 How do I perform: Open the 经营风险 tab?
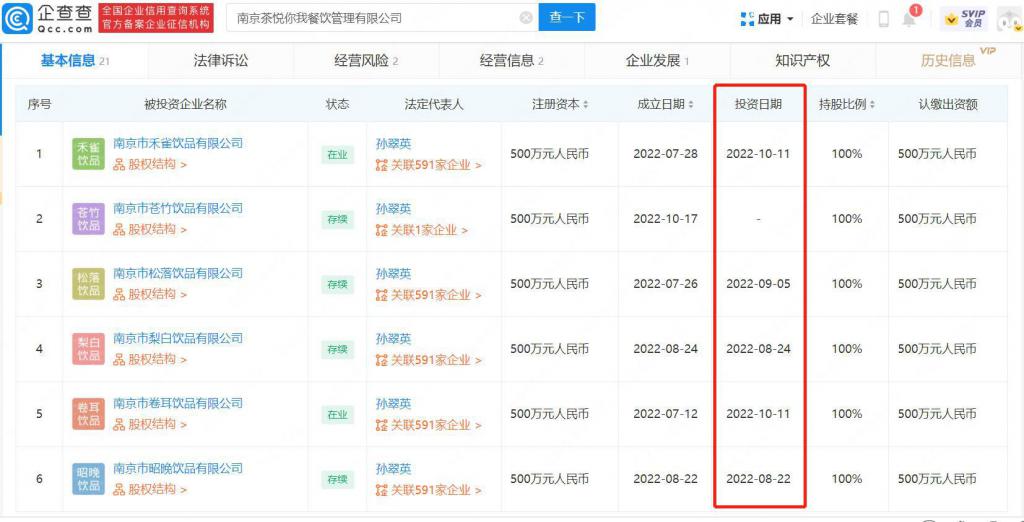click(x=366, y=61)
